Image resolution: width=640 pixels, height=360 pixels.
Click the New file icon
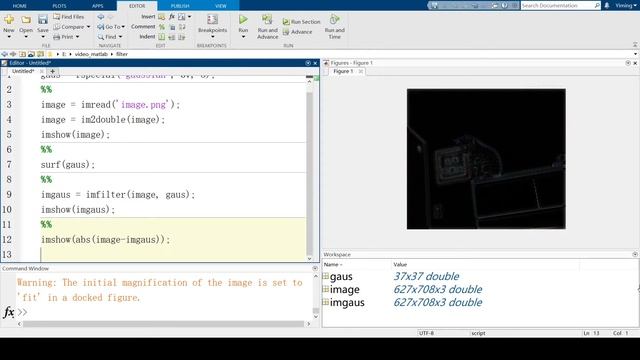pyautogui.click(x=9, y=20)
